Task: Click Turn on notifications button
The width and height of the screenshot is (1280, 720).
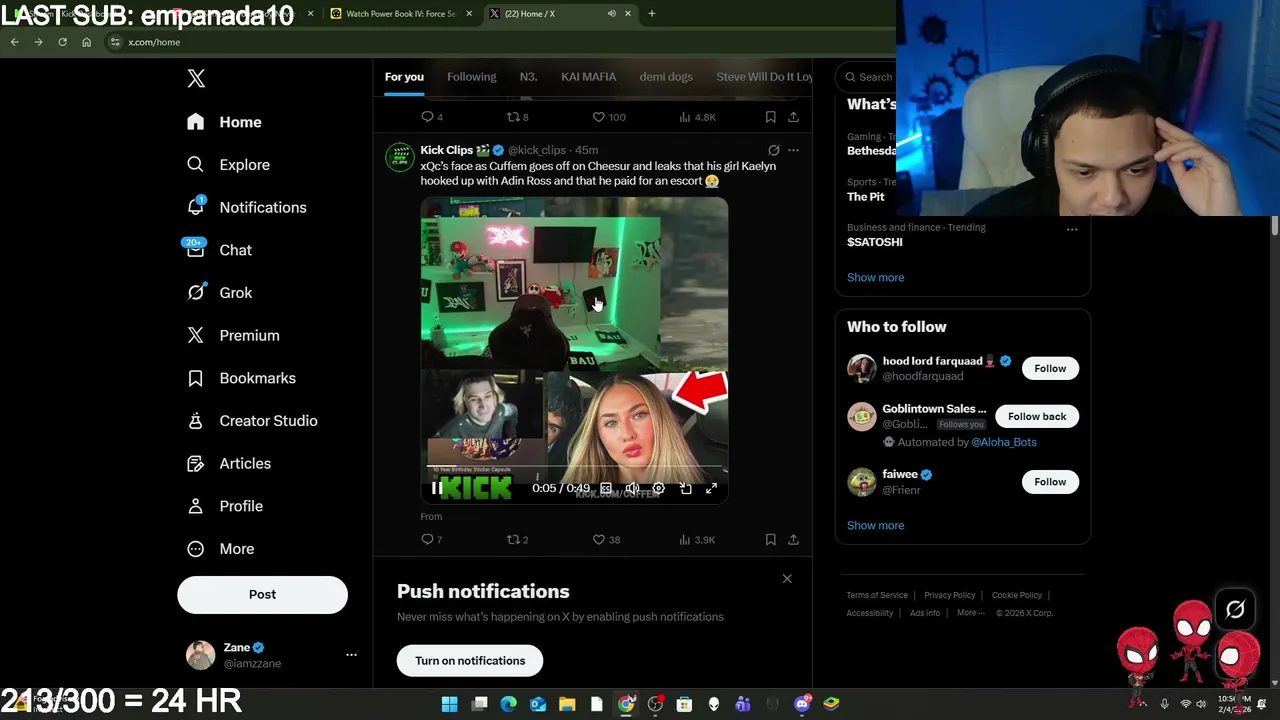Action: pos(470,661)
